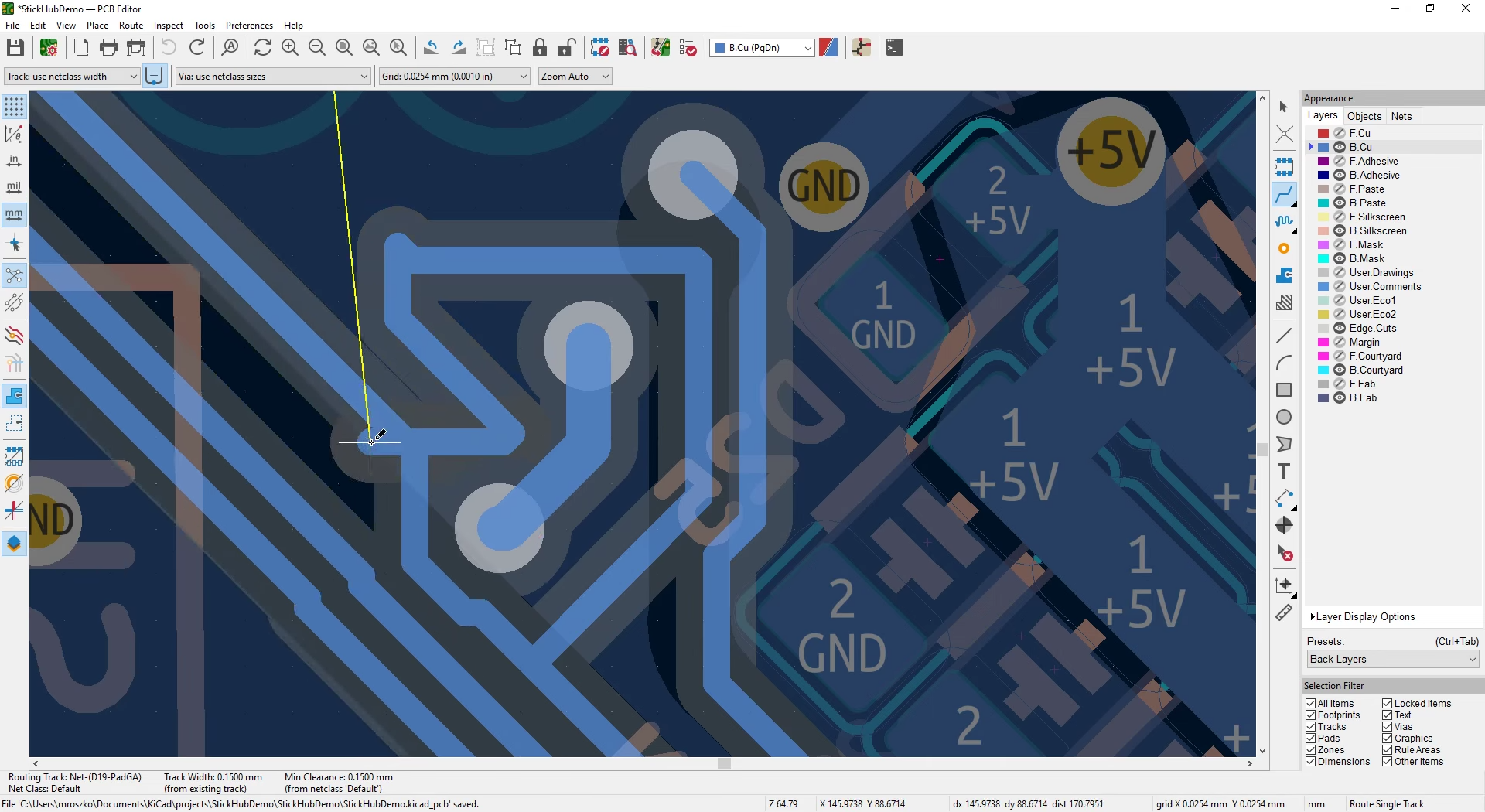1485x812 pixels.
Task: Pick the Measure ruler tool
Action: coord(1284,613)
